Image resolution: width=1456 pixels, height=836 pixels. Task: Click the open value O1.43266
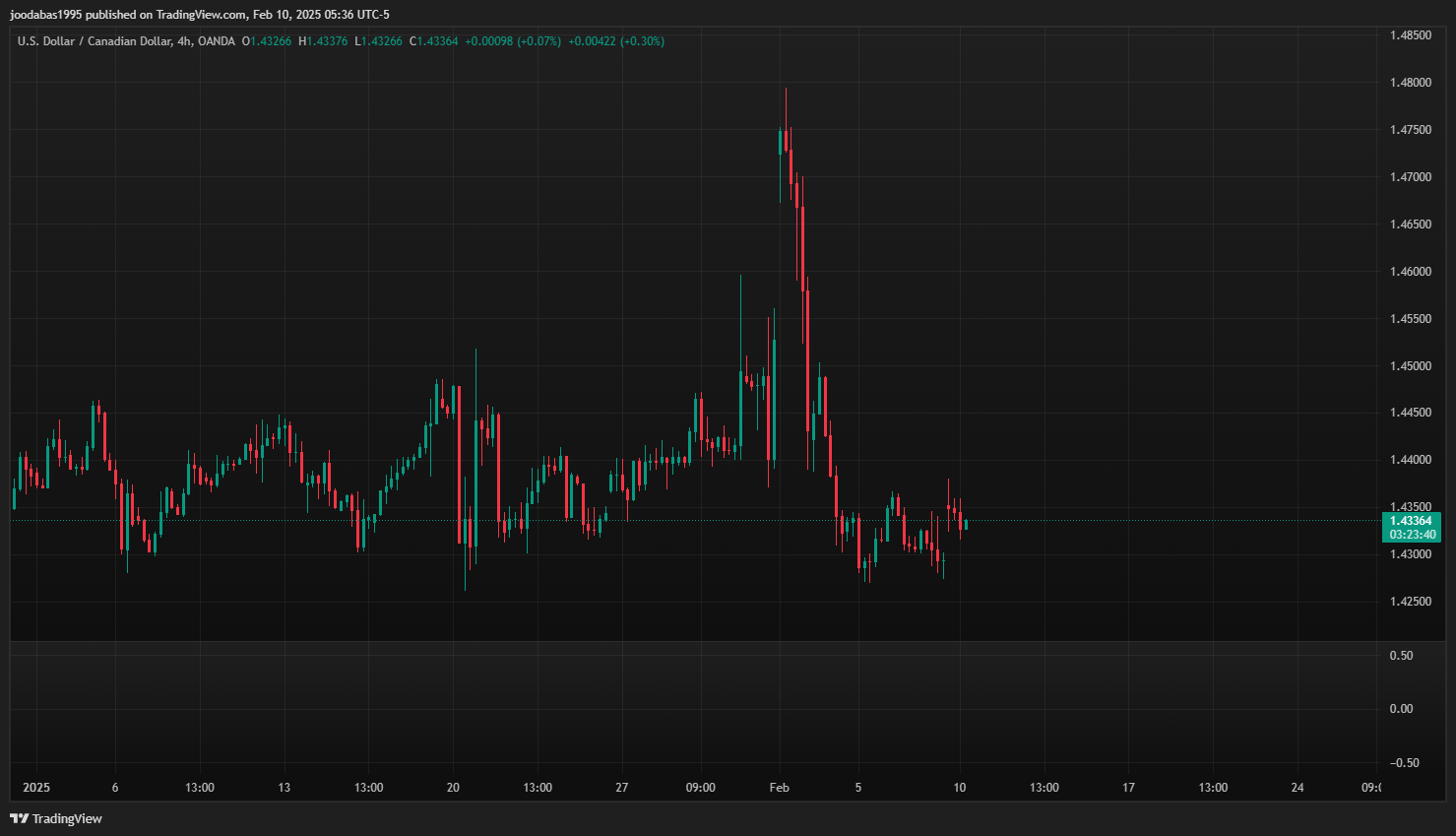pyautogui.click(x=267, y=41)
